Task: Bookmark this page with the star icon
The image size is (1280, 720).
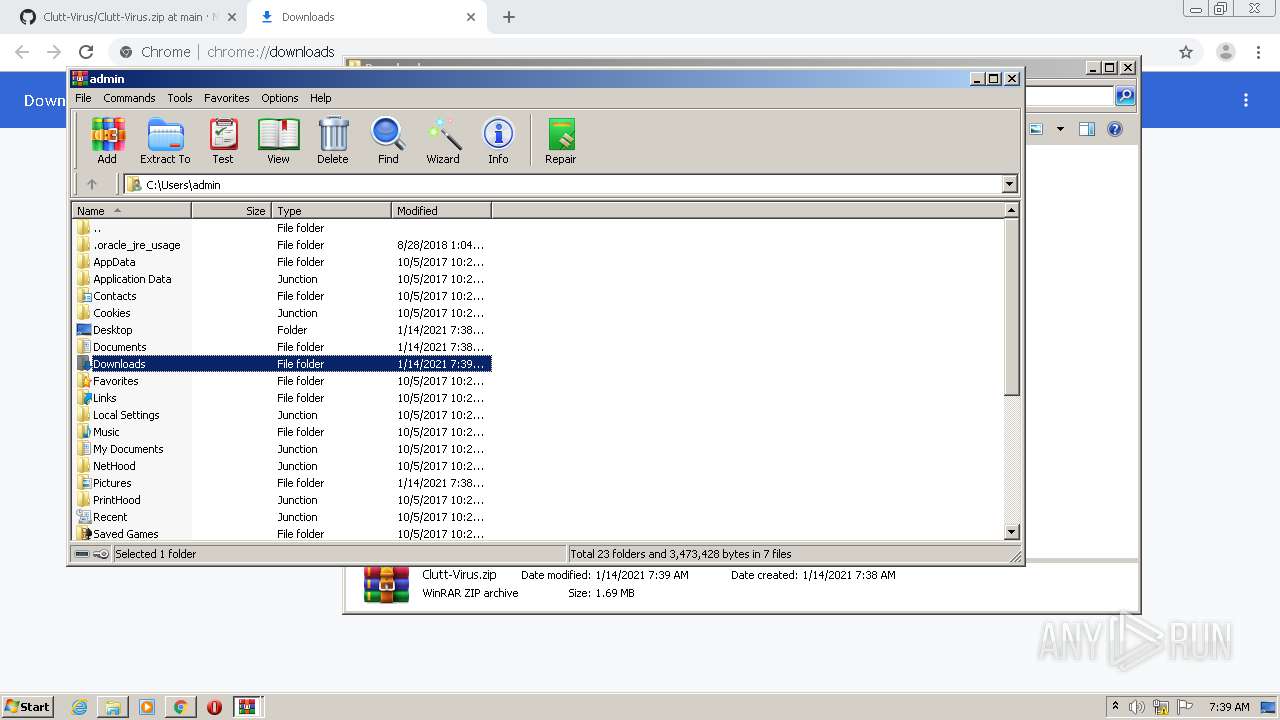Action: pyautogui.click(x=1186, y=52)
